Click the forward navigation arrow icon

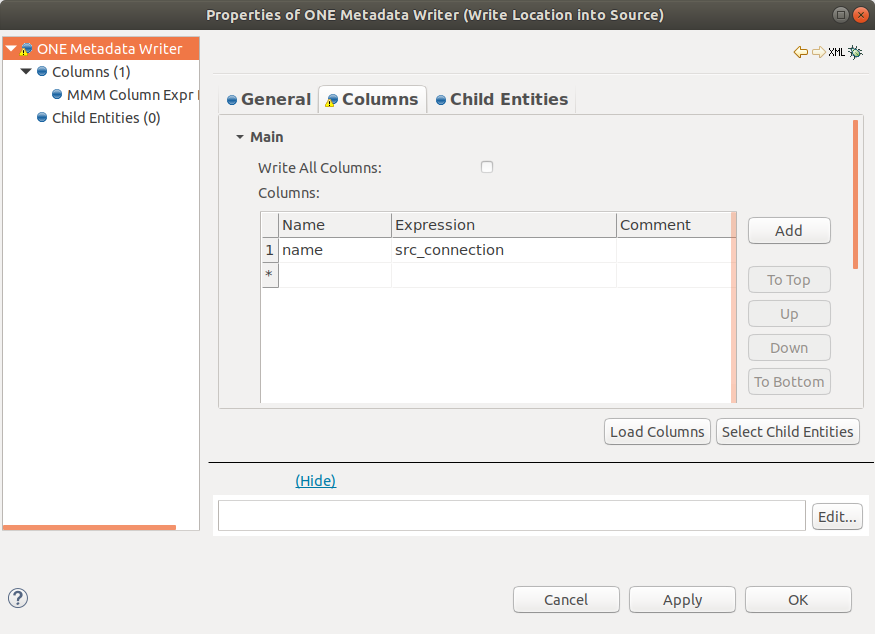(x=819, y=52)
